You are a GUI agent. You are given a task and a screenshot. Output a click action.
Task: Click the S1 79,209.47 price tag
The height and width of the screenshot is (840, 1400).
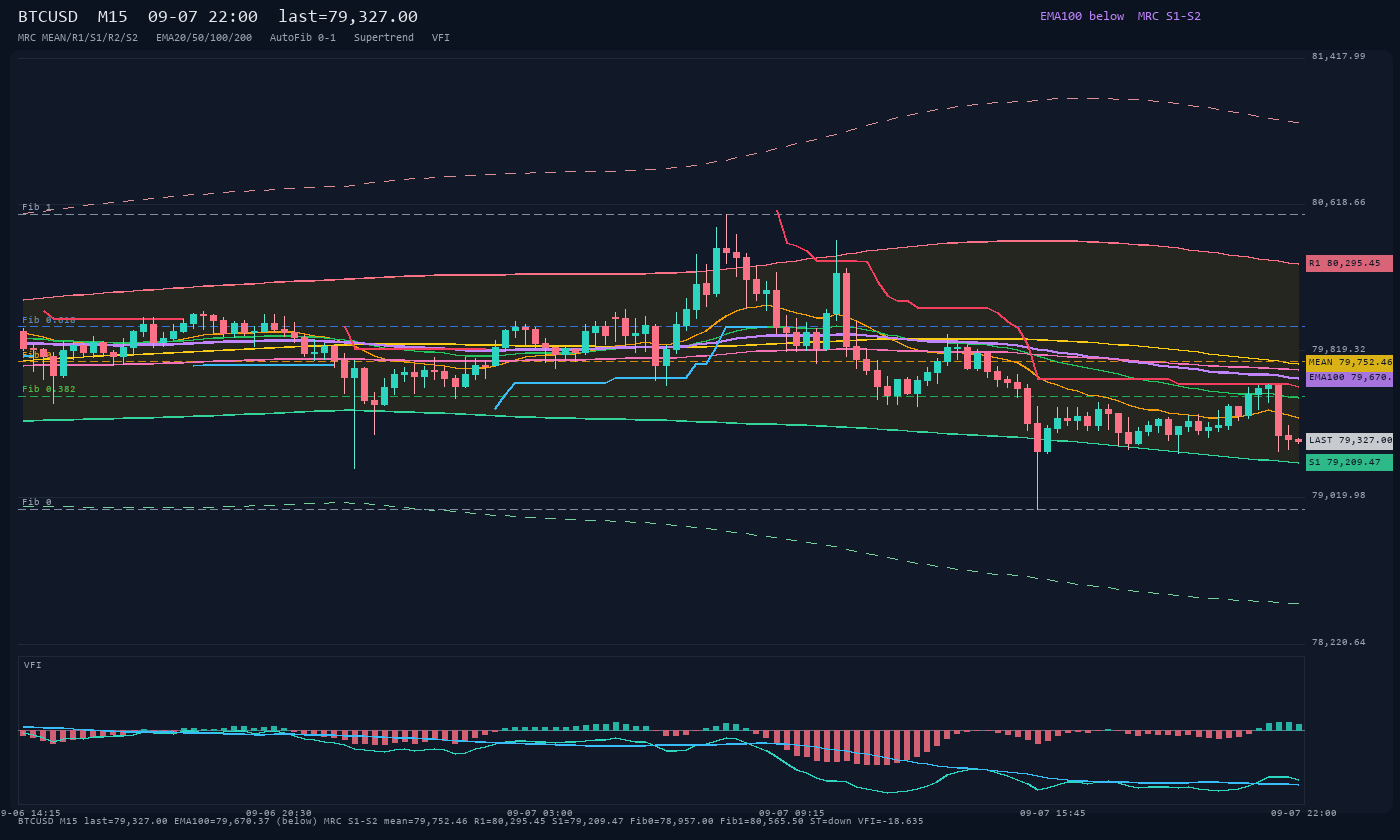[1349, 463]
